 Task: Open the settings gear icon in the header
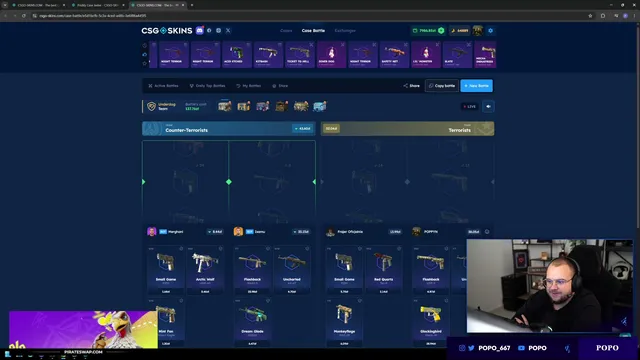(x=491, y=31)
